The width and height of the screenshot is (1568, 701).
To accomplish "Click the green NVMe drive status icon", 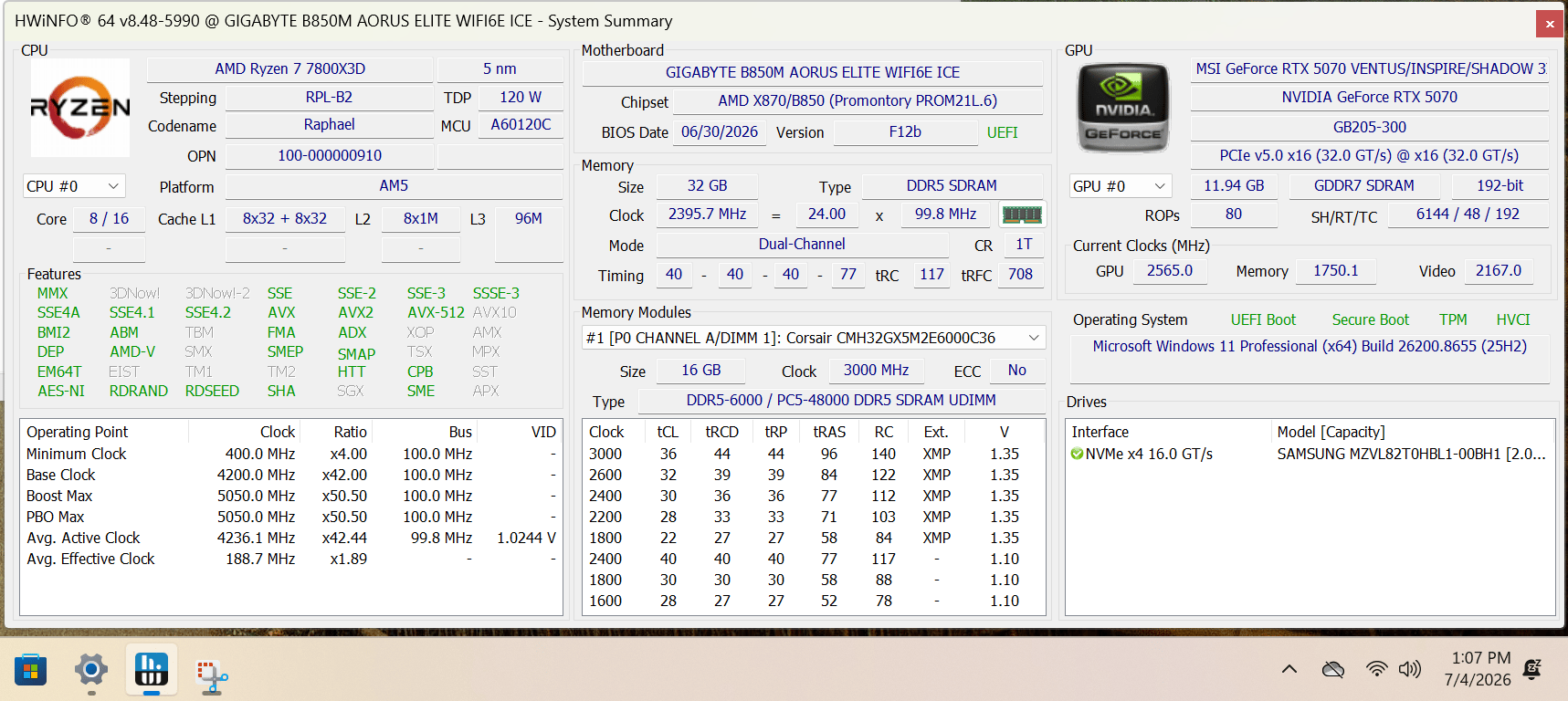I will [1077, 454].
